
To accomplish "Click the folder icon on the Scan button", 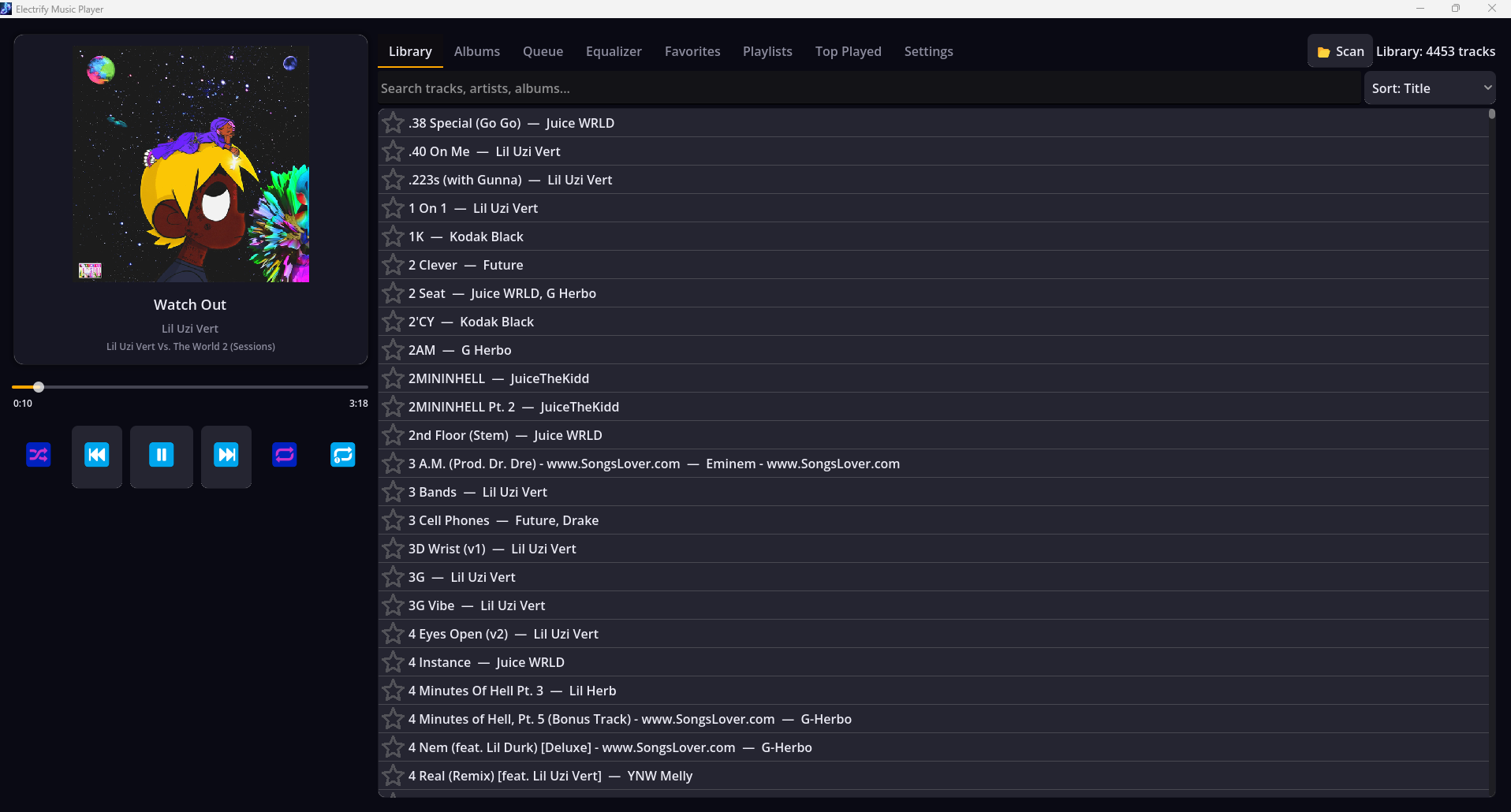I will click(1324, 52).
